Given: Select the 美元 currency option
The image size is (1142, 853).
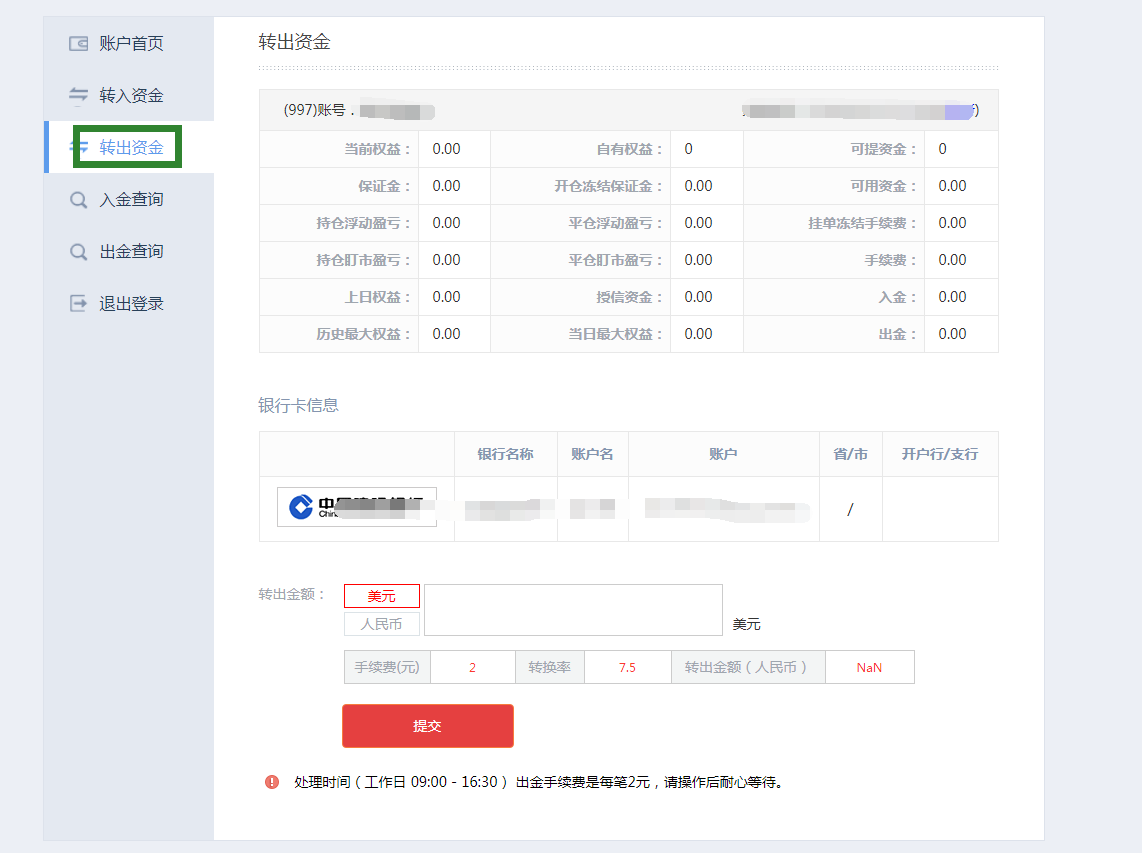Looking at the screenshot, I should [x=382, y=596].
